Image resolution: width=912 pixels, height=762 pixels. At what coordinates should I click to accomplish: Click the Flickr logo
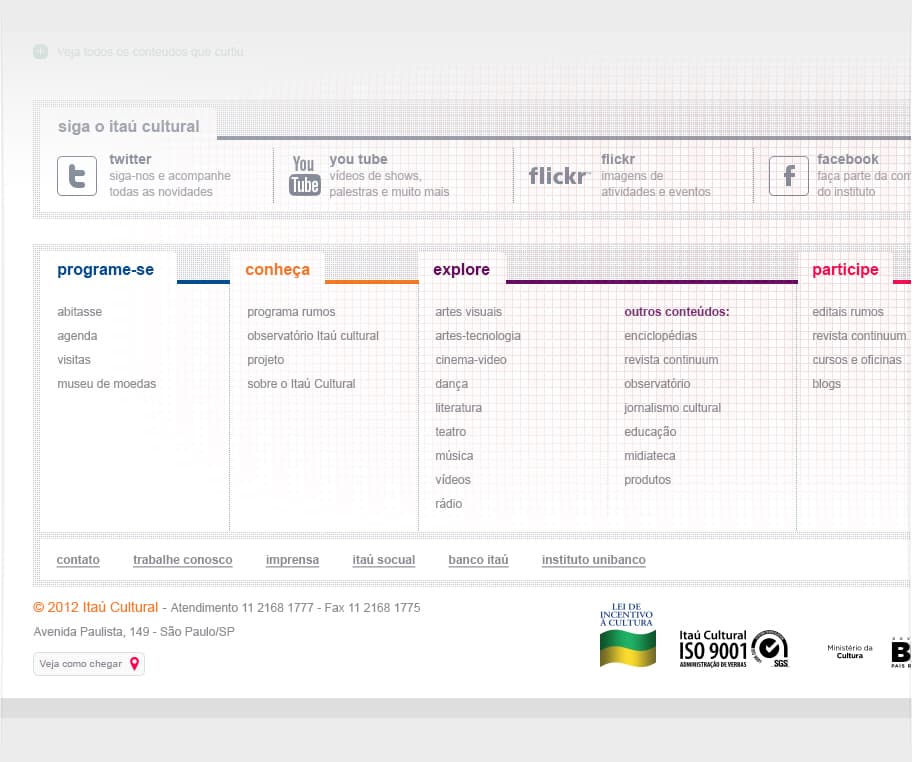(x=559, y=176)
